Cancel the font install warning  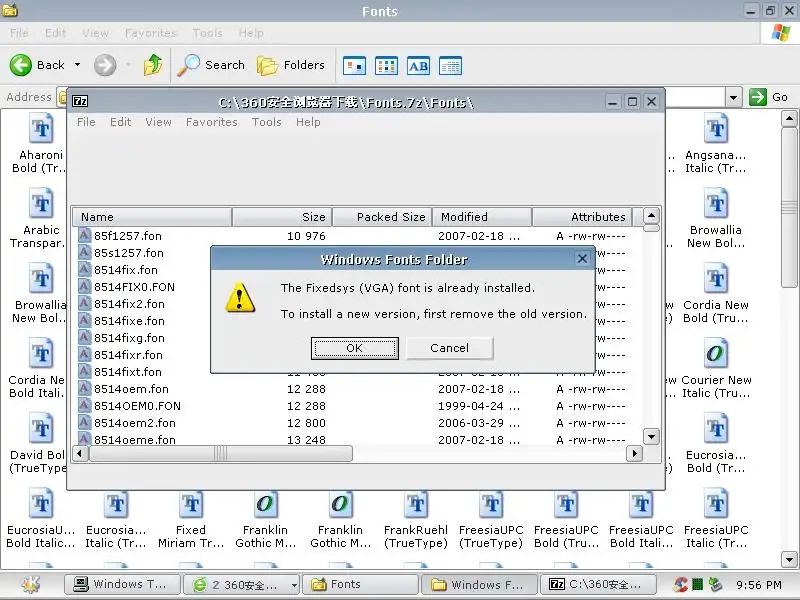point(449,348)
